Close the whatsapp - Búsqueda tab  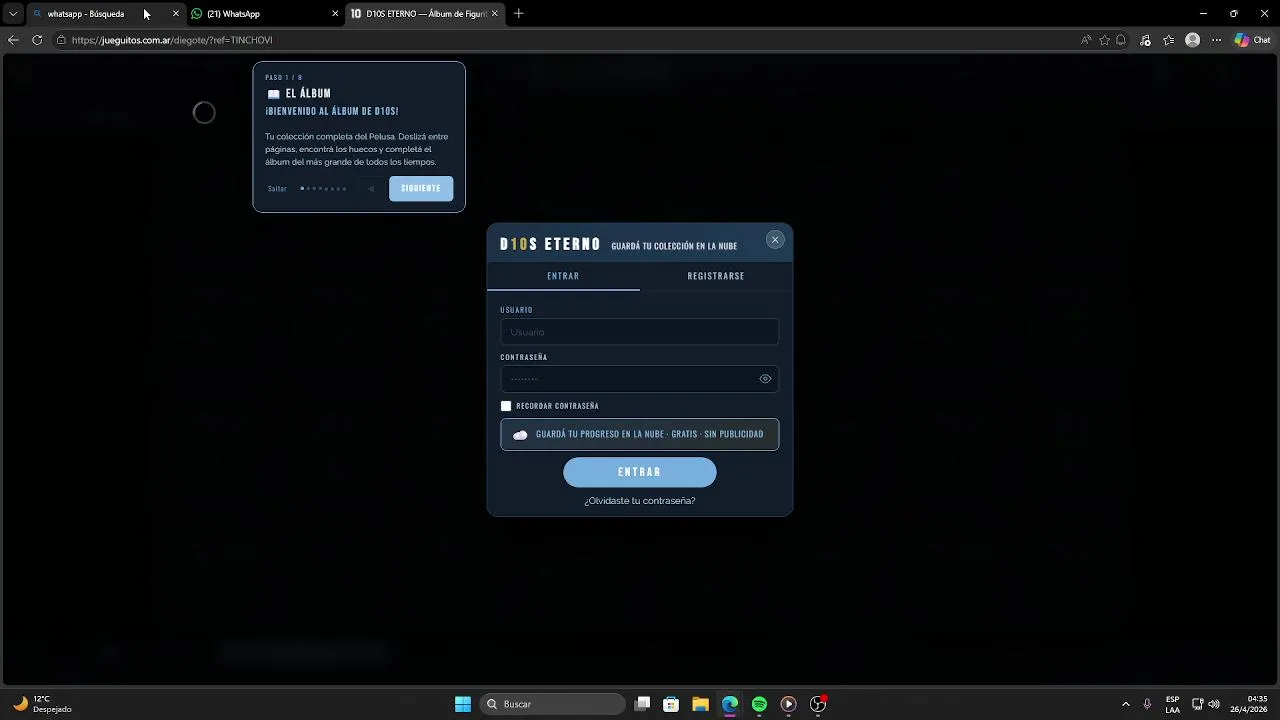coord(176,14)
